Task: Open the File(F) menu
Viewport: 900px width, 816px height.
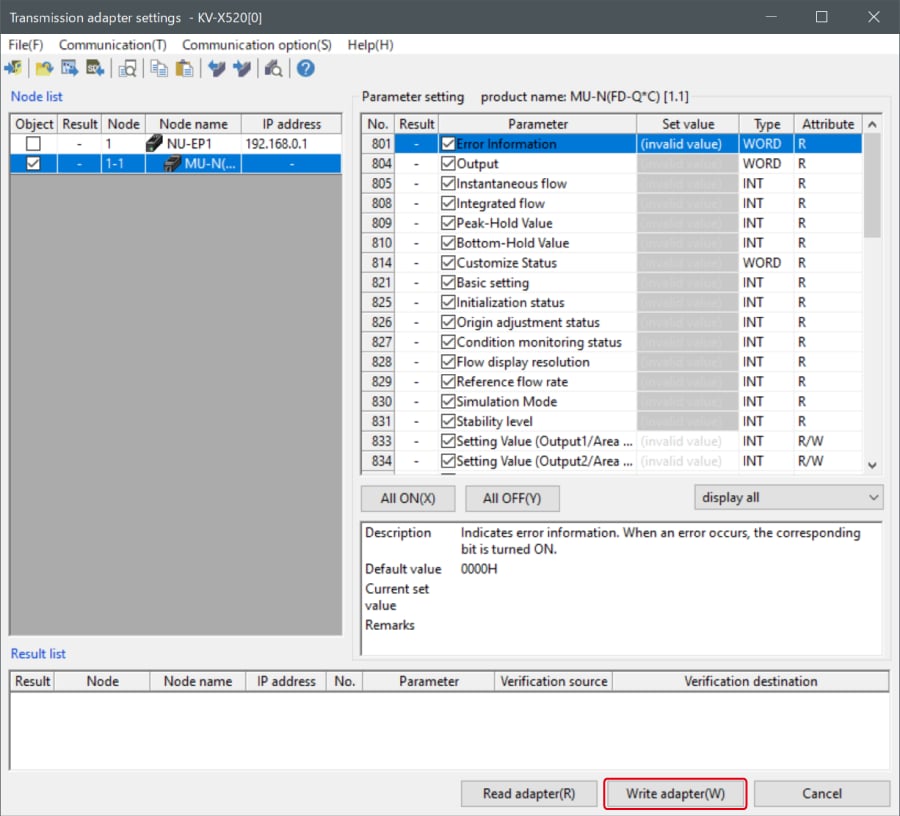Action: pos(25,45)
